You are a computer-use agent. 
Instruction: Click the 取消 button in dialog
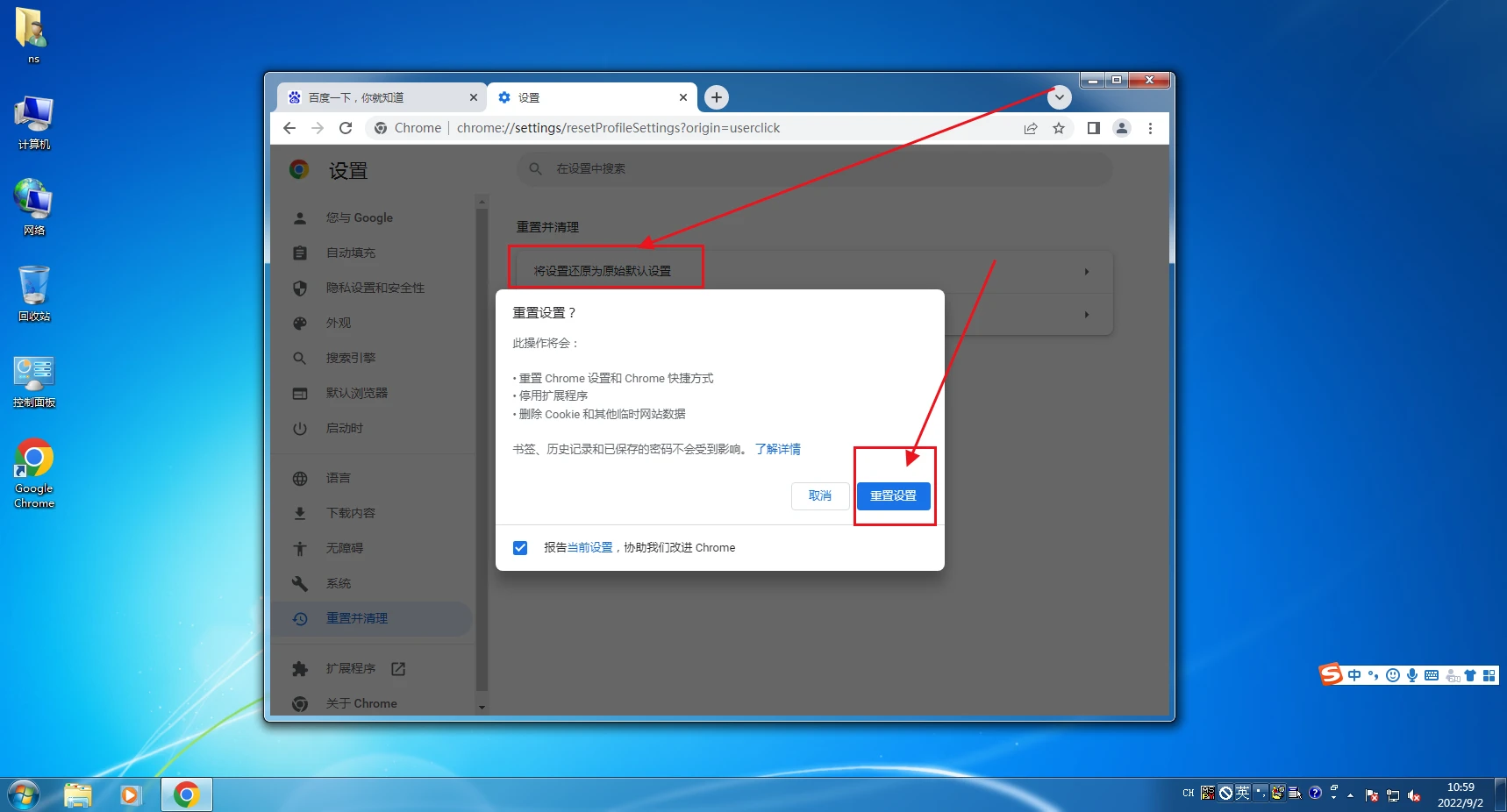[x=820, y=495]
